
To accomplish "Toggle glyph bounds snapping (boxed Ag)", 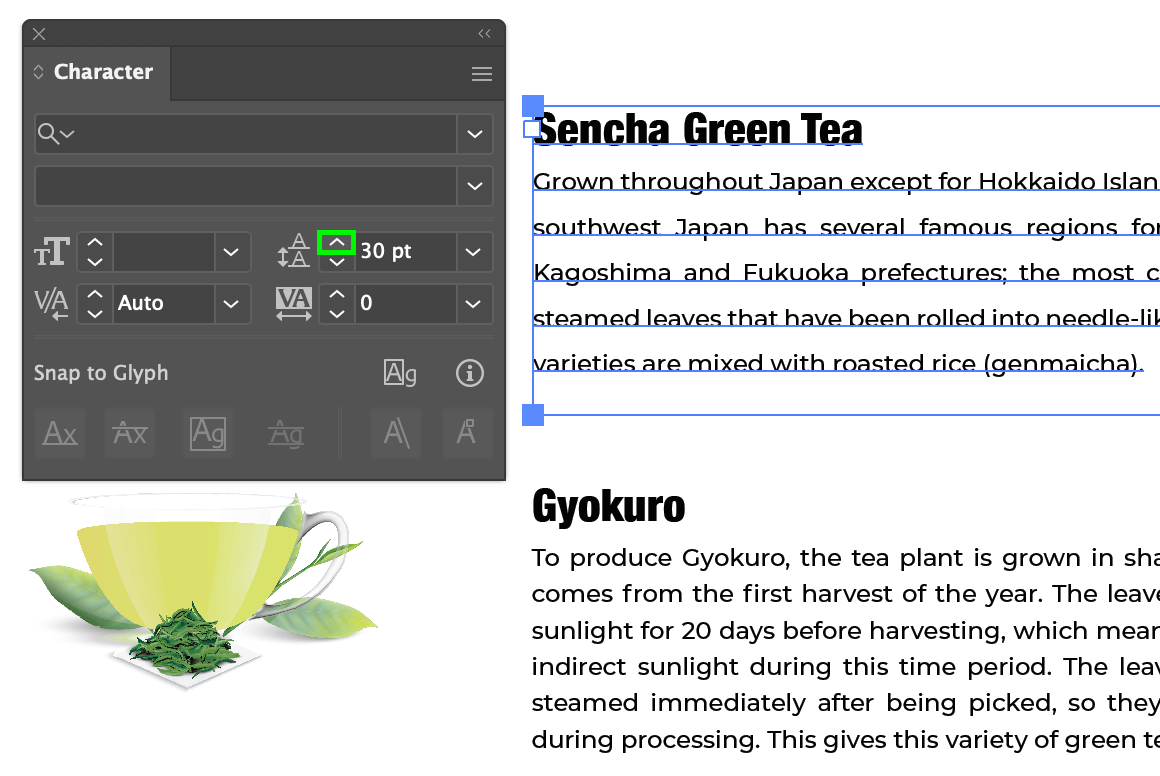I will (x=208, y=433).
